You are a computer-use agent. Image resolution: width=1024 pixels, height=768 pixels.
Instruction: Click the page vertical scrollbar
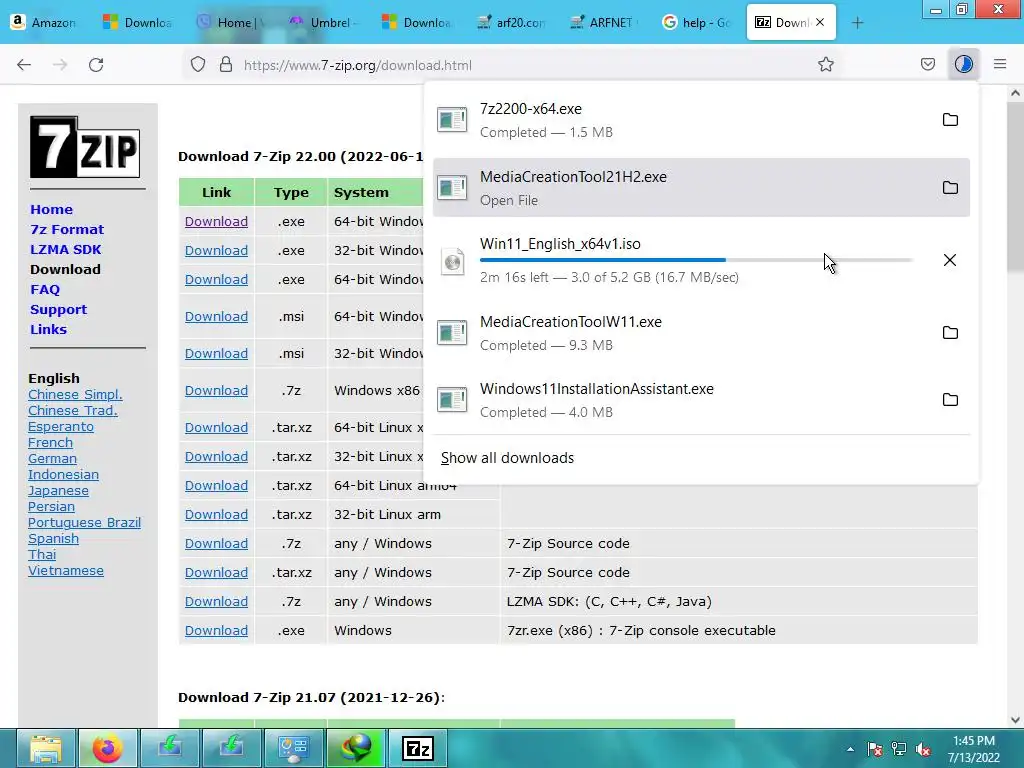[x=1015, y=185]
